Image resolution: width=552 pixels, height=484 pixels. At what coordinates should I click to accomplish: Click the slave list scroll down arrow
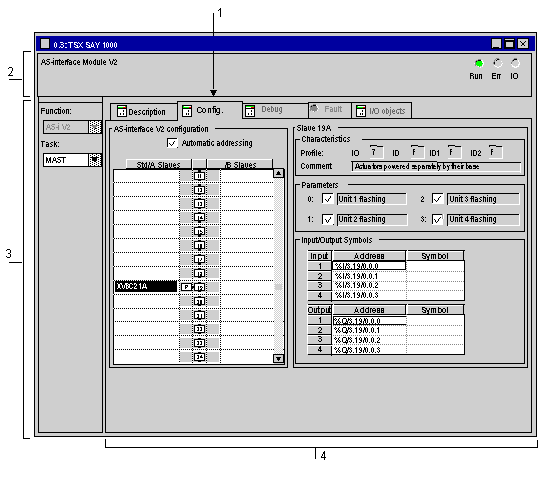pos(278,359)
